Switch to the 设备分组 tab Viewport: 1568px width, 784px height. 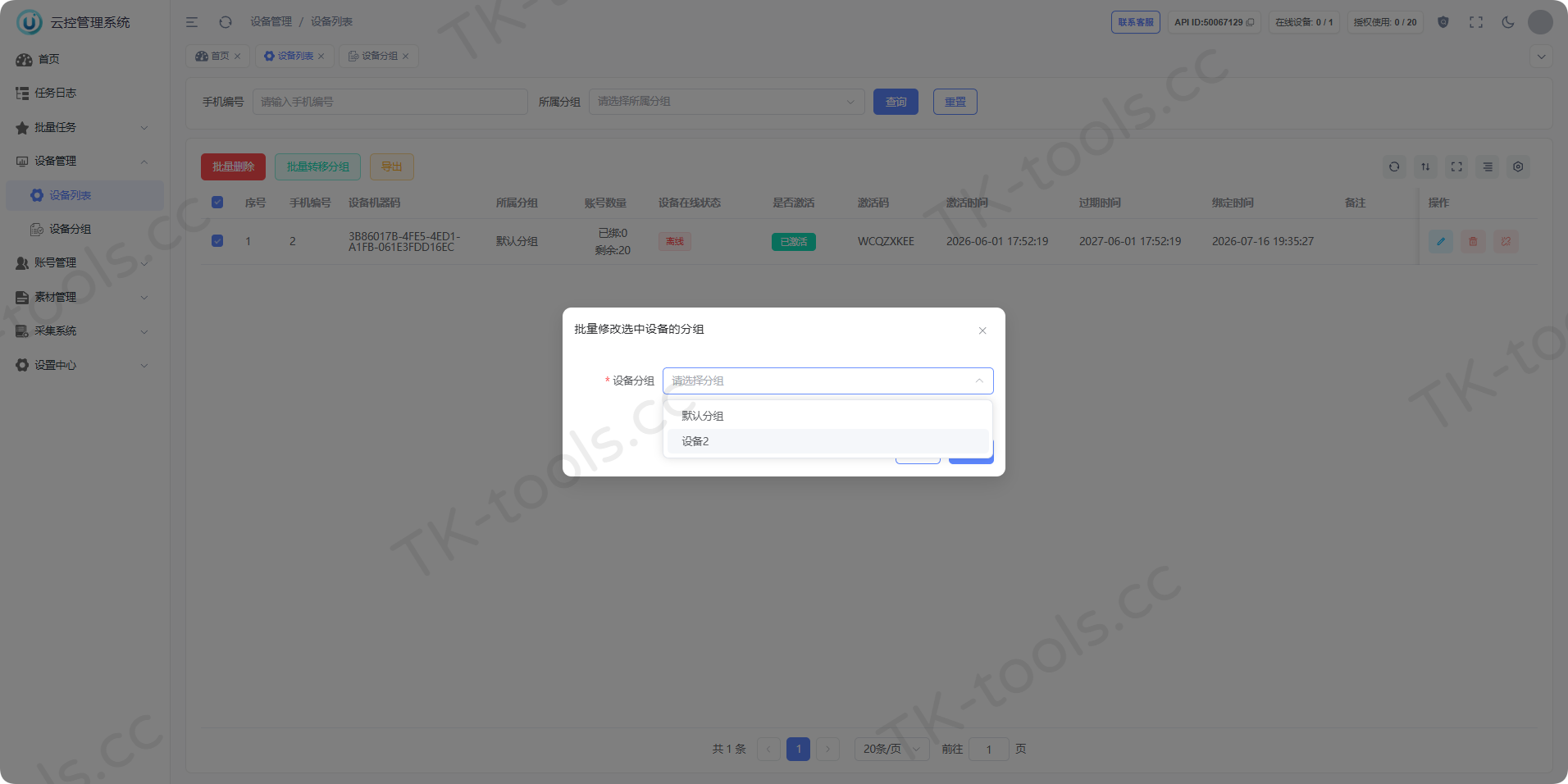tap(378, 56)
